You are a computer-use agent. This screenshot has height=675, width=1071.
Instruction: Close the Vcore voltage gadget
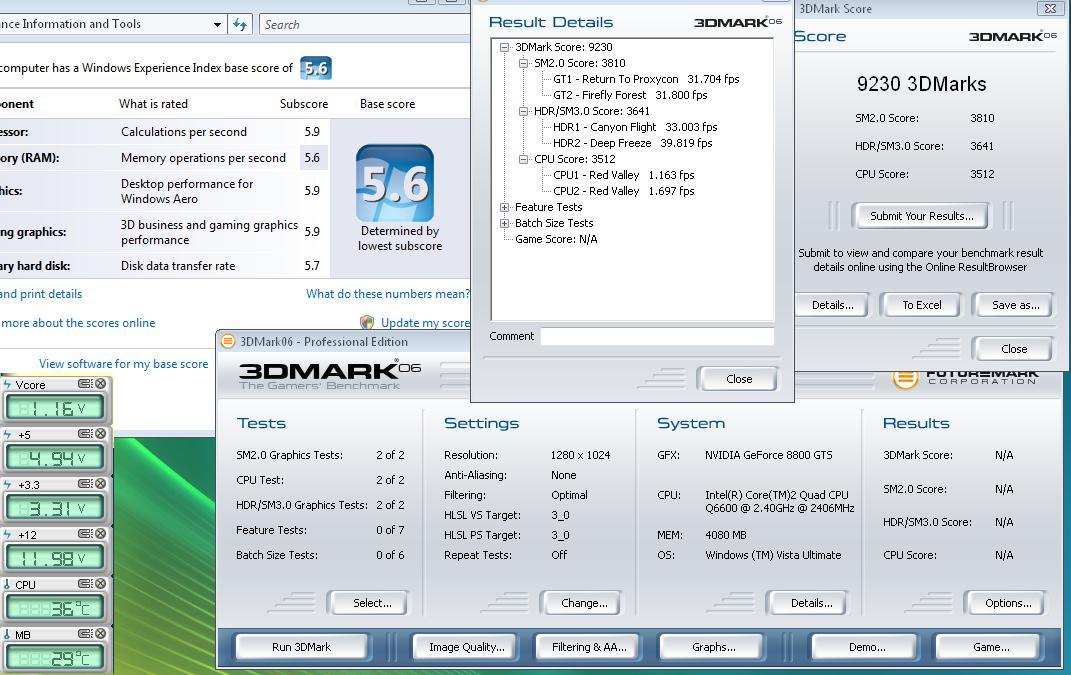(100, 384)
